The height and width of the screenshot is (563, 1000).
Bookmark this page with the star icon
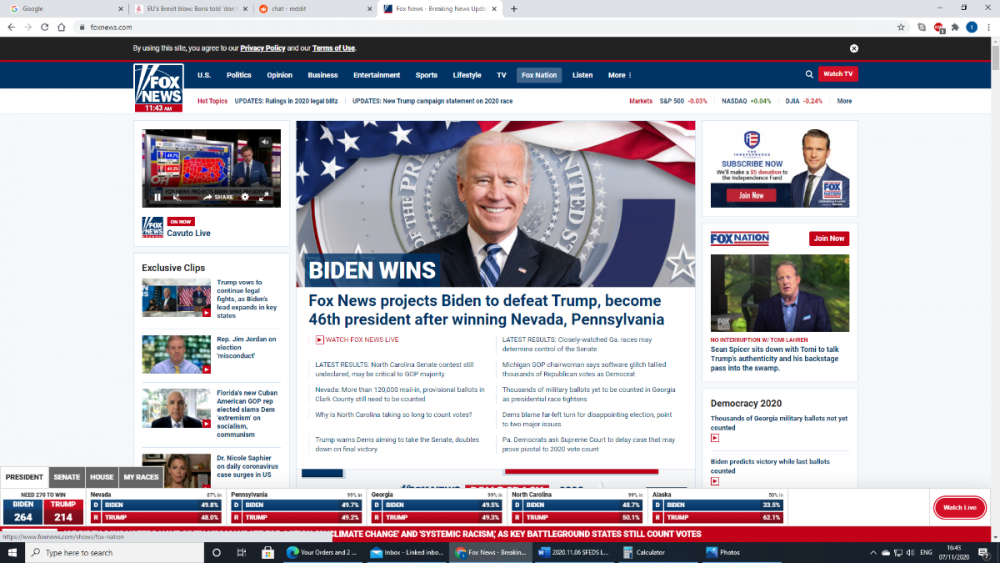[901, 27]
